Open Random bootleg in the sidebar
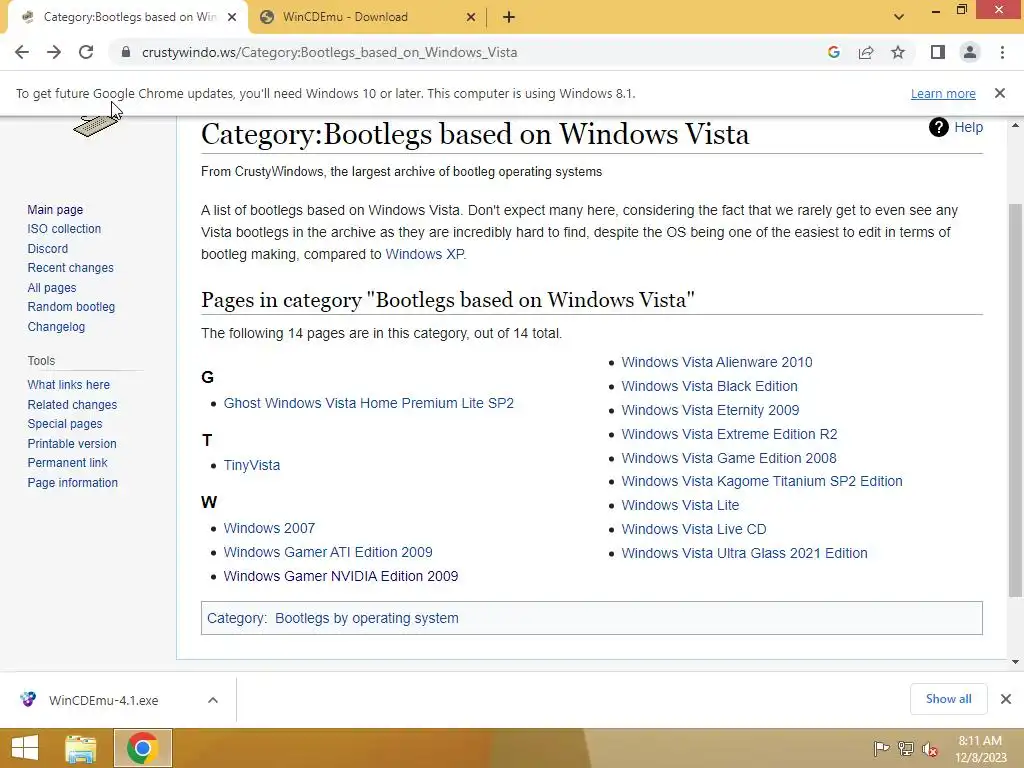 pos(71,306)
